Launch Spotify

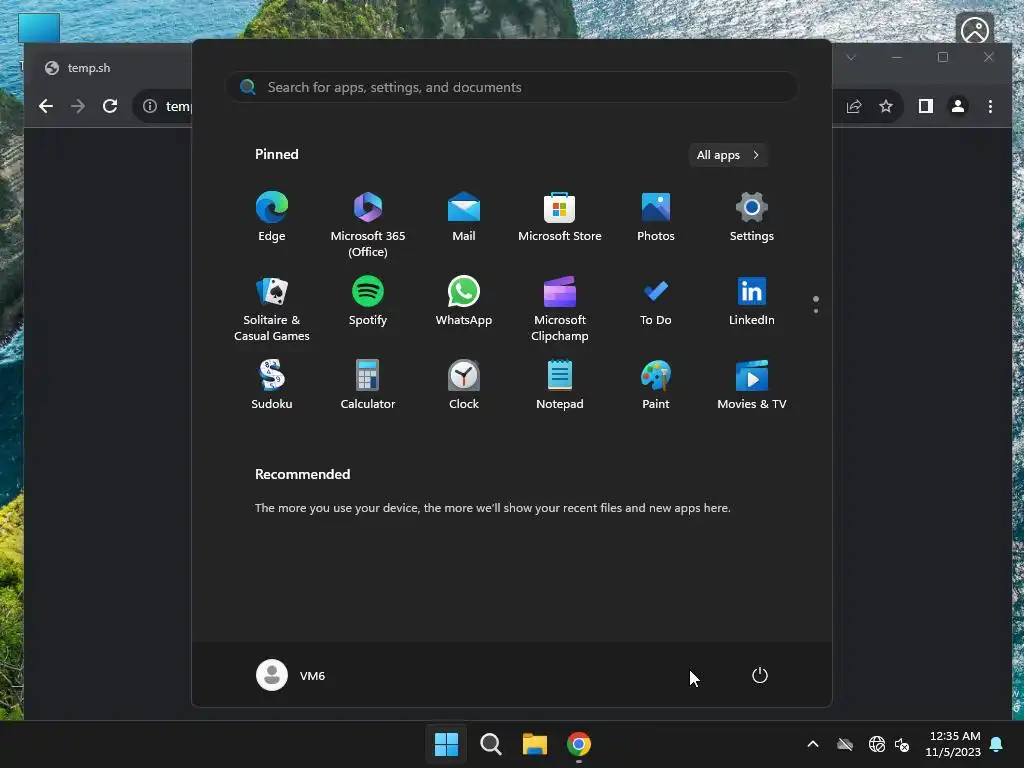click(368, 301)
